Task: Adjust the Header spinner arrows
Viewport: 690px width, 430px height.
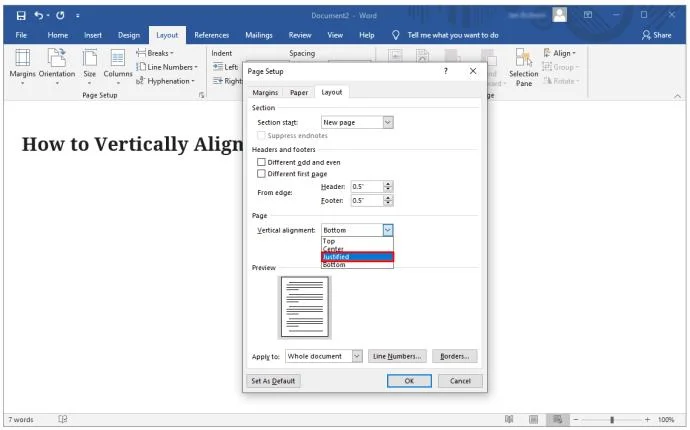Action: [x=388, y=186]
